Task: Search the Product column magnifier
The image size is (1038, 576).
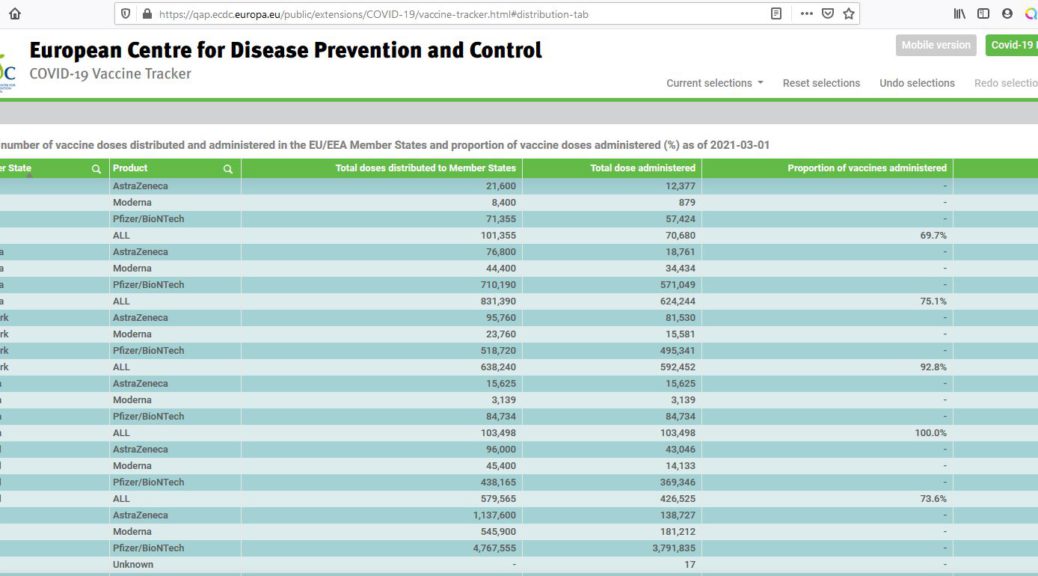Action: pyautogui.click(x=228, y=169)
